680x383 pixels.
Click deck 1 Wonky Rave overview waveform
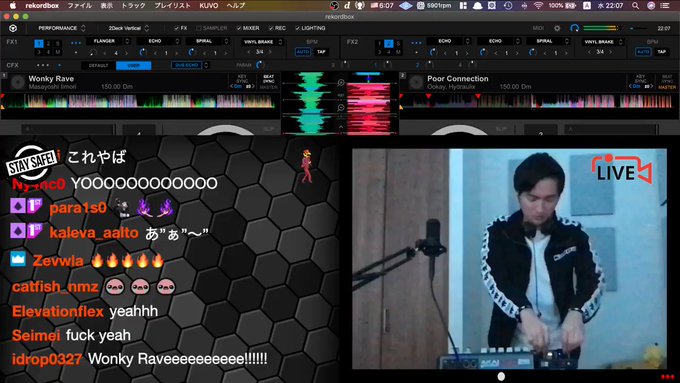coord(139,101)
